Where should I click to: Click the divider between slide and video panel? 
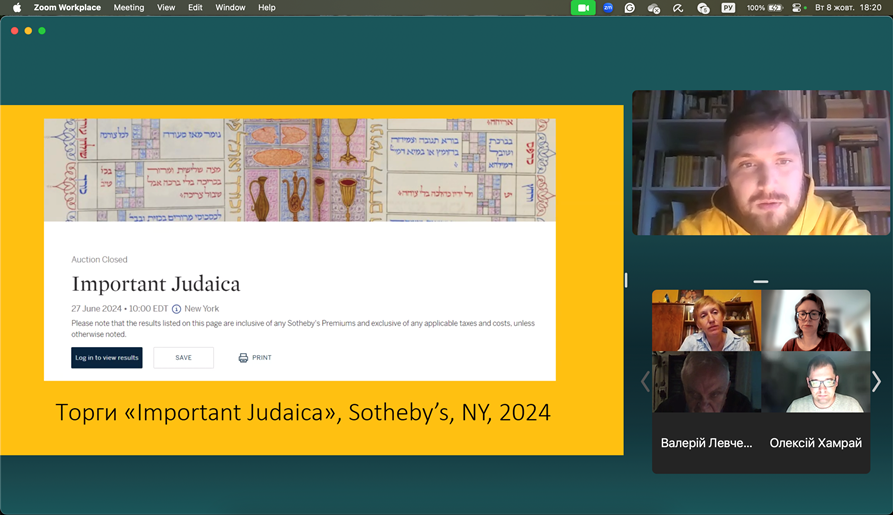click(627, 280)
